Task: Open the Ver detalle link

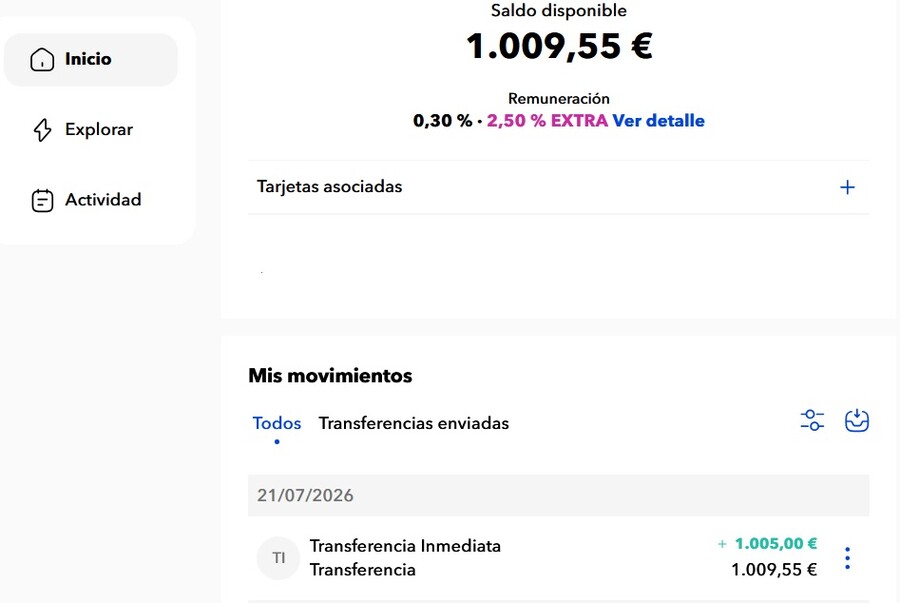Action: (658, 121)
